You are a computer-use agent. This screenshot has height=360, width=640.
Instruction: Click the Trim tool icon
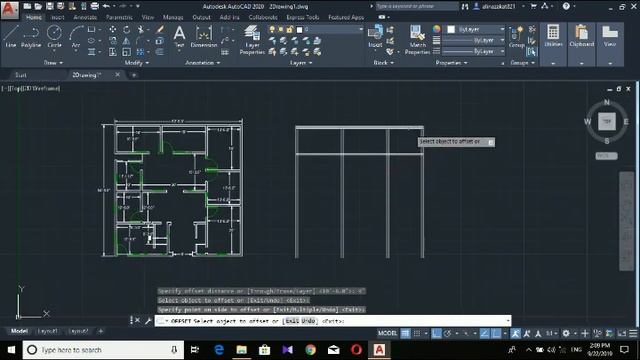tap(141, 29)
